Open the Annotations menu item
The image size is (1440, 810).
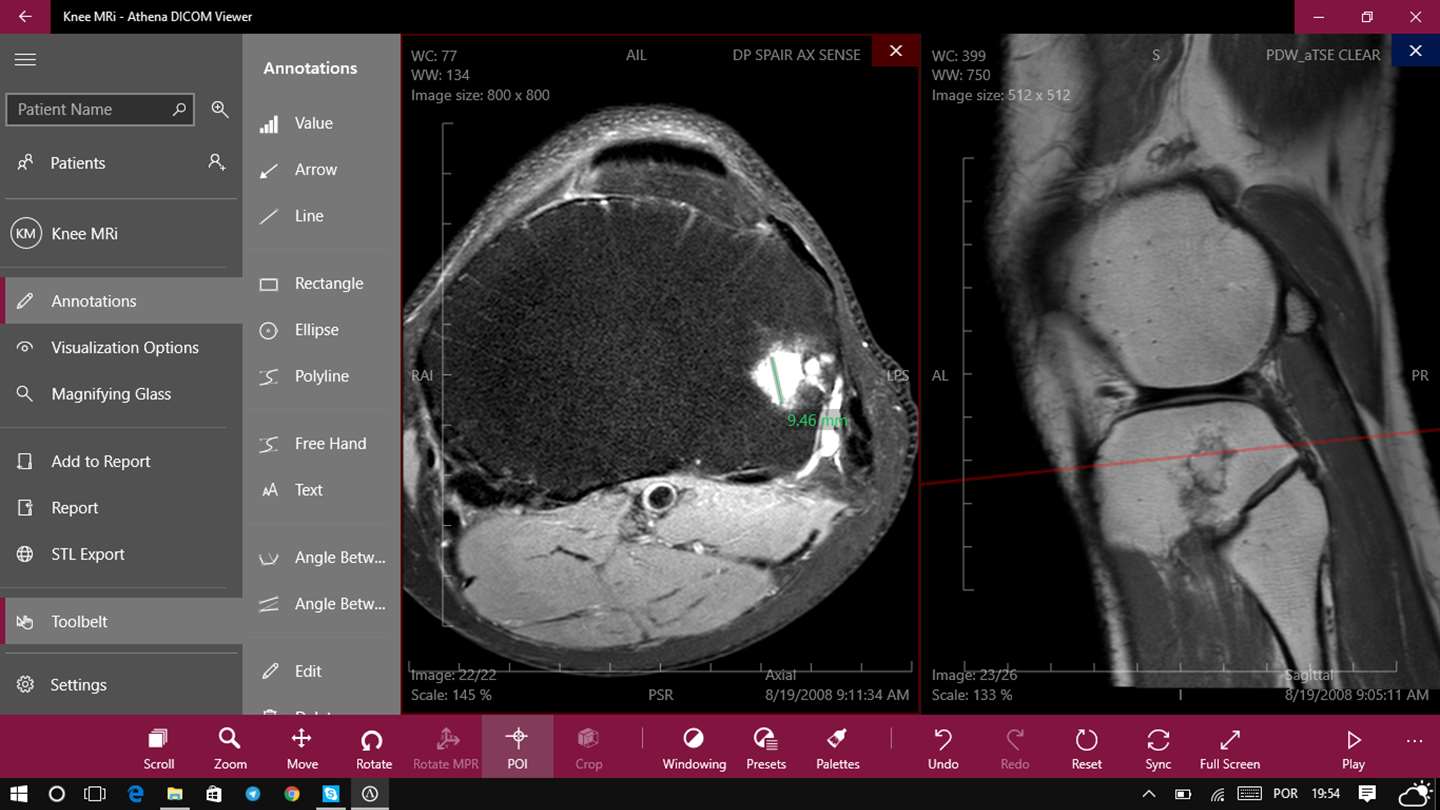click(121, 301)
